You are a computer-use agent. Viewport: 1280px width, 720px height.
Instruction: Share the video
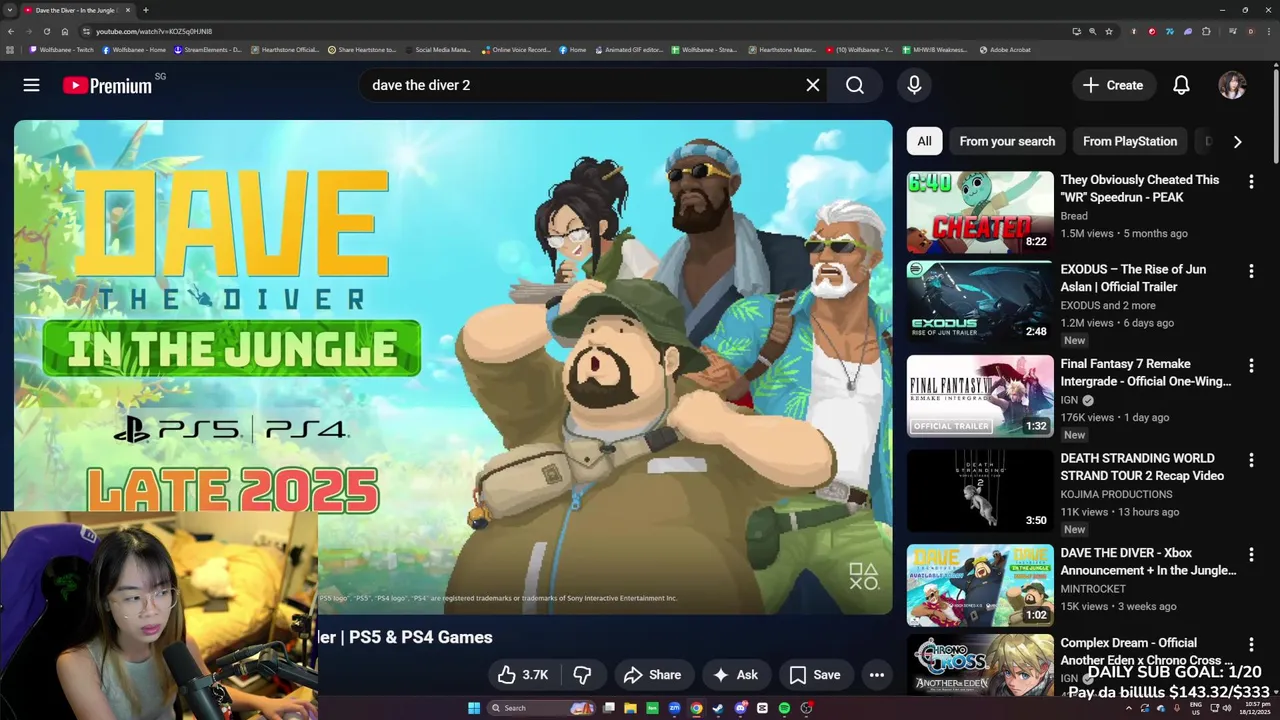click(652, 675)
